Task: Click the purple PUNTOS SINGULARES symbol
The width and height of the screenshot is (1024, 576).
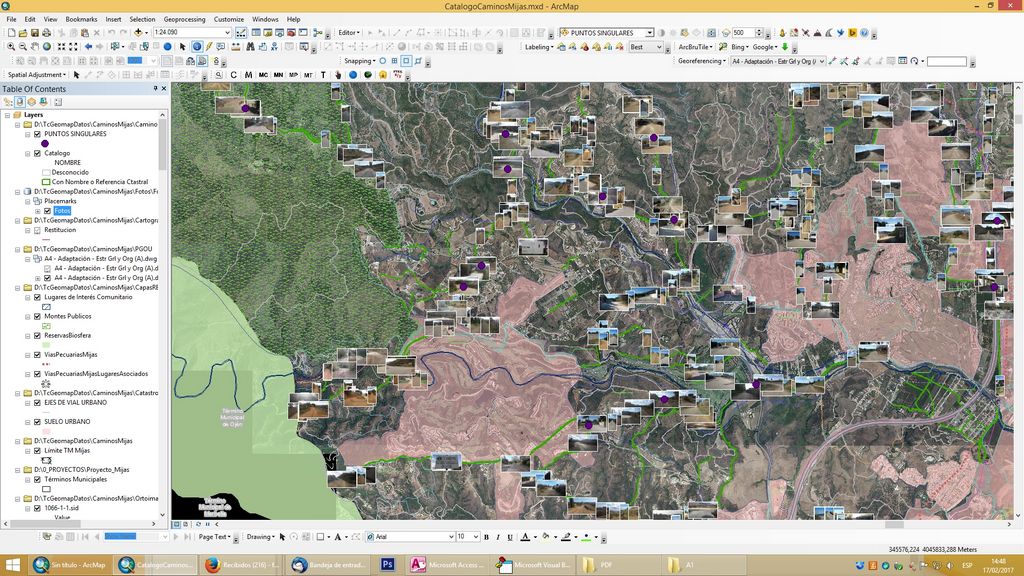Action: [x=45, y=143]
